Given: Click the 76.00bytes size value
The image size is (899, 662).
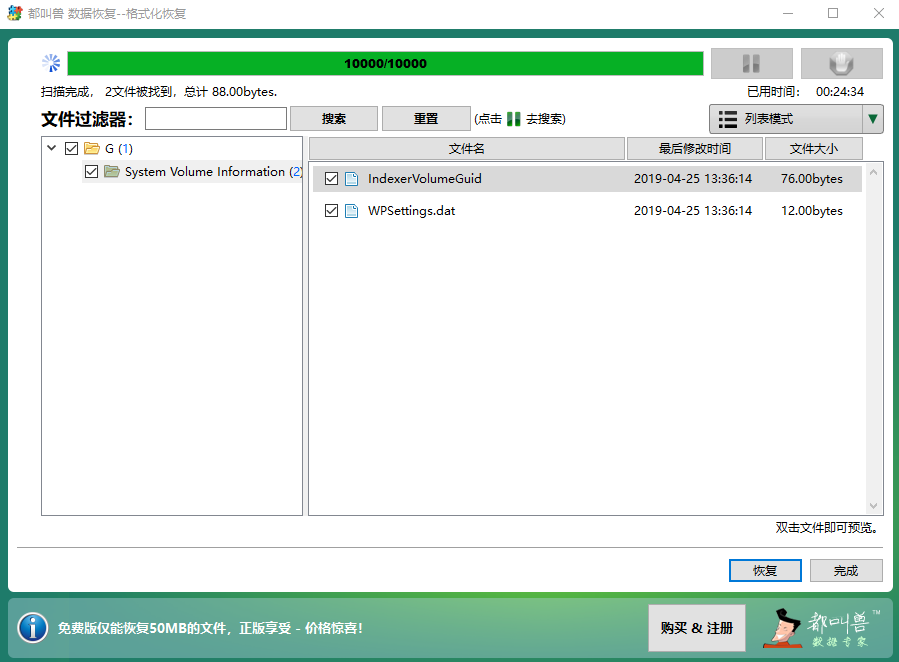Looking at the screenshot, I should pos(812,179).
